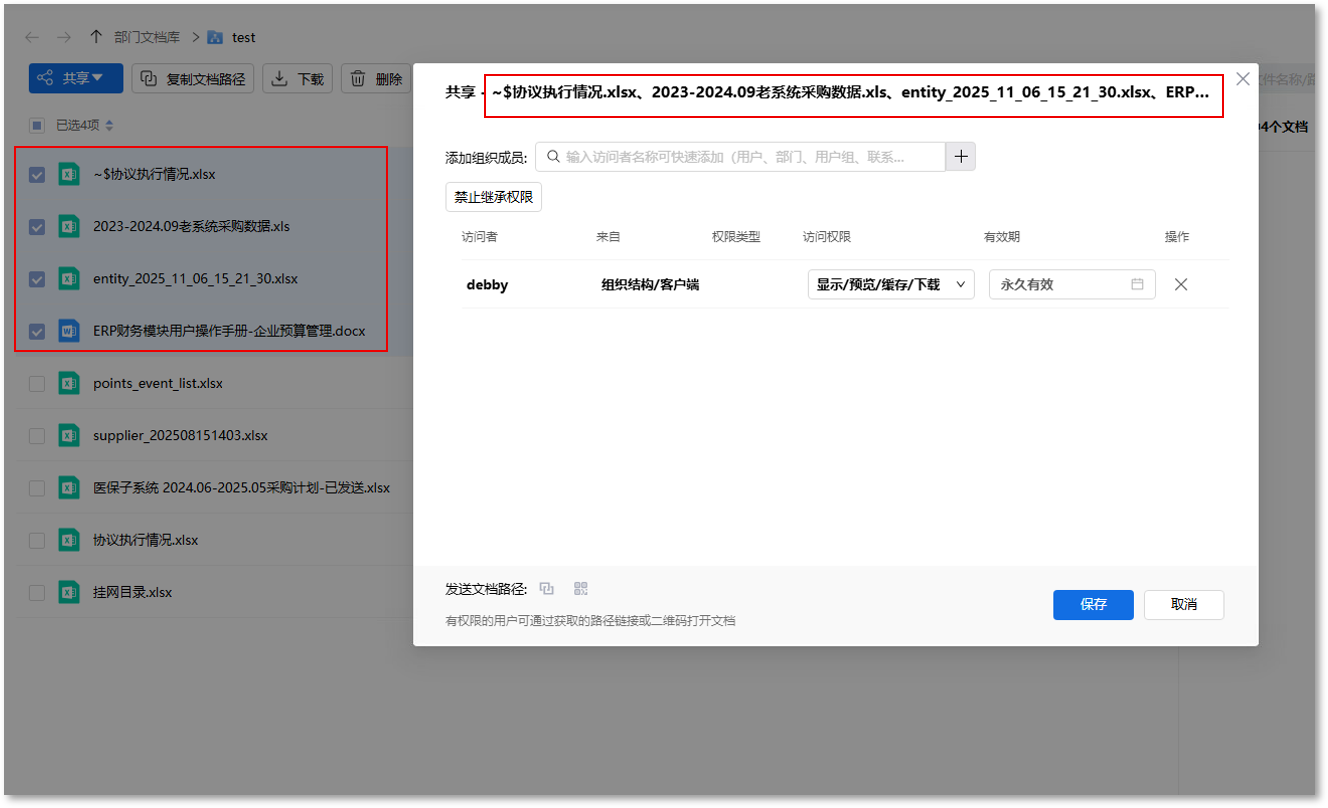Click the up-arrow parent folder icon
The height and width of the screenshot is (808, 1328).
pos(96,37)
